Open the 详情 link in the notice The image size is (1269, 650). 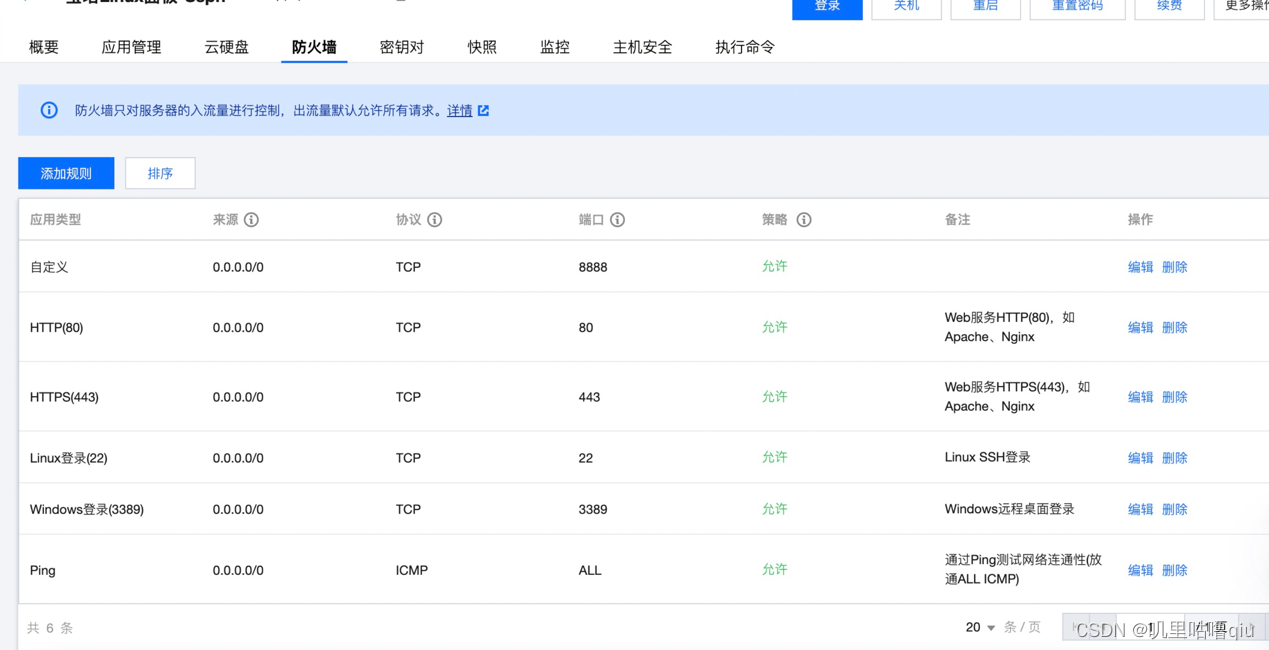pyautogui.click(x=460, y=111)
